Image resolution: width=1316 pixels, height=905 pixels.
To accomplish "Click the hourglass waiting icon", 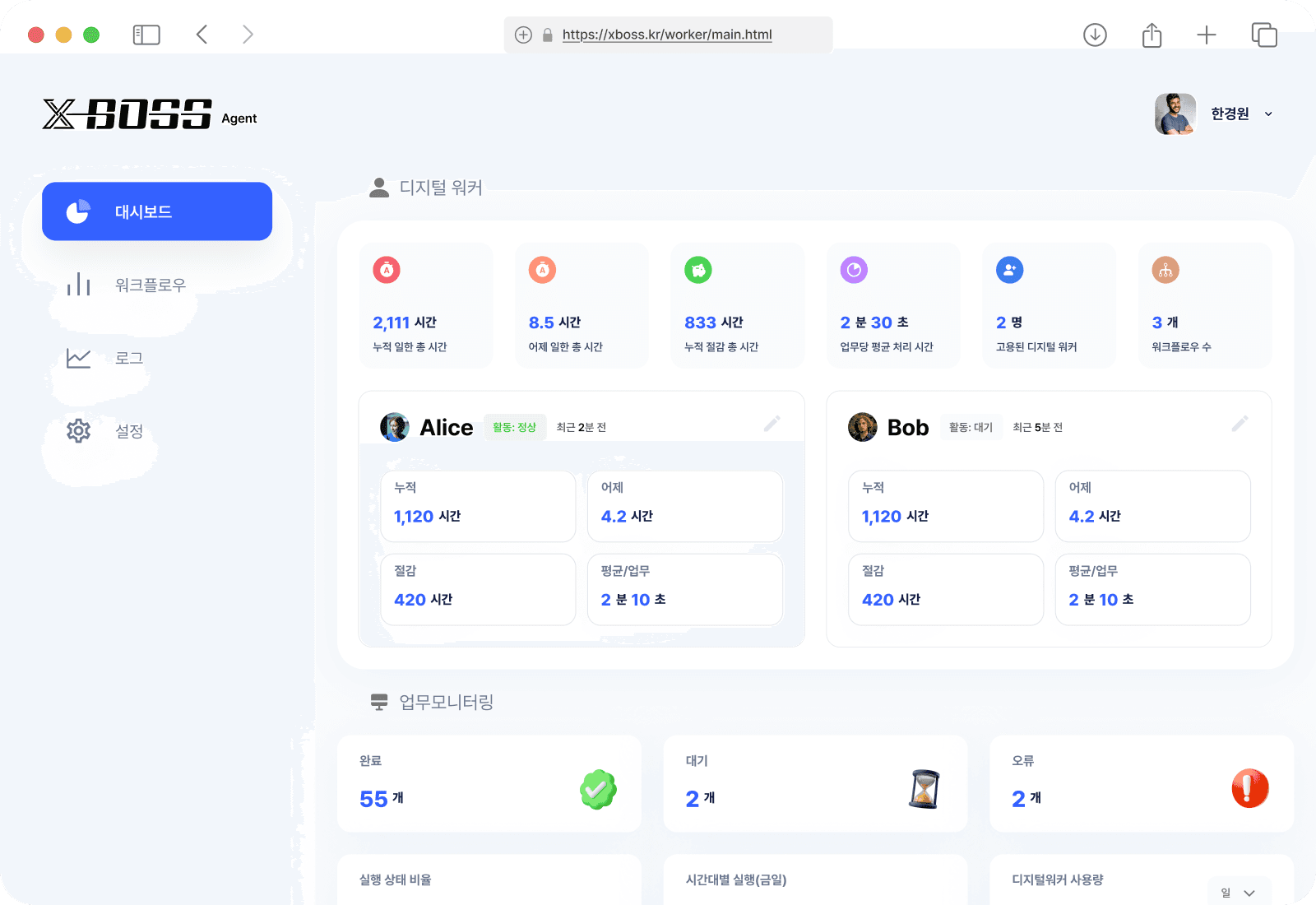I will click(x=924, y=789).
